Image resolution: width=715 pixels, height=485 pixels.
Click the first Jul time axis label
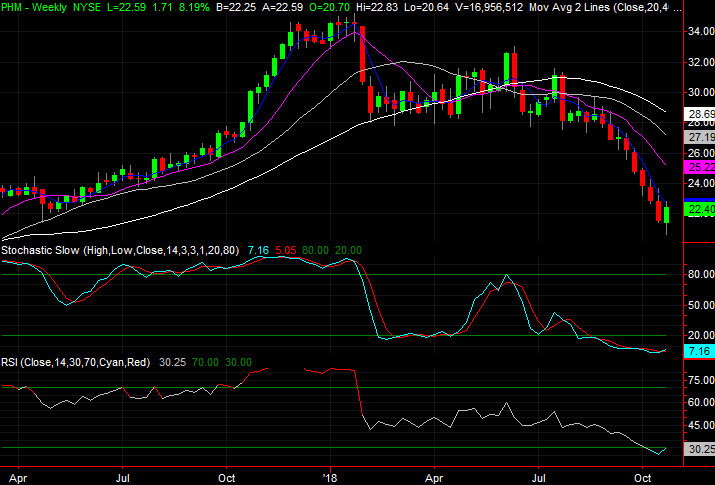coord(123,478)
